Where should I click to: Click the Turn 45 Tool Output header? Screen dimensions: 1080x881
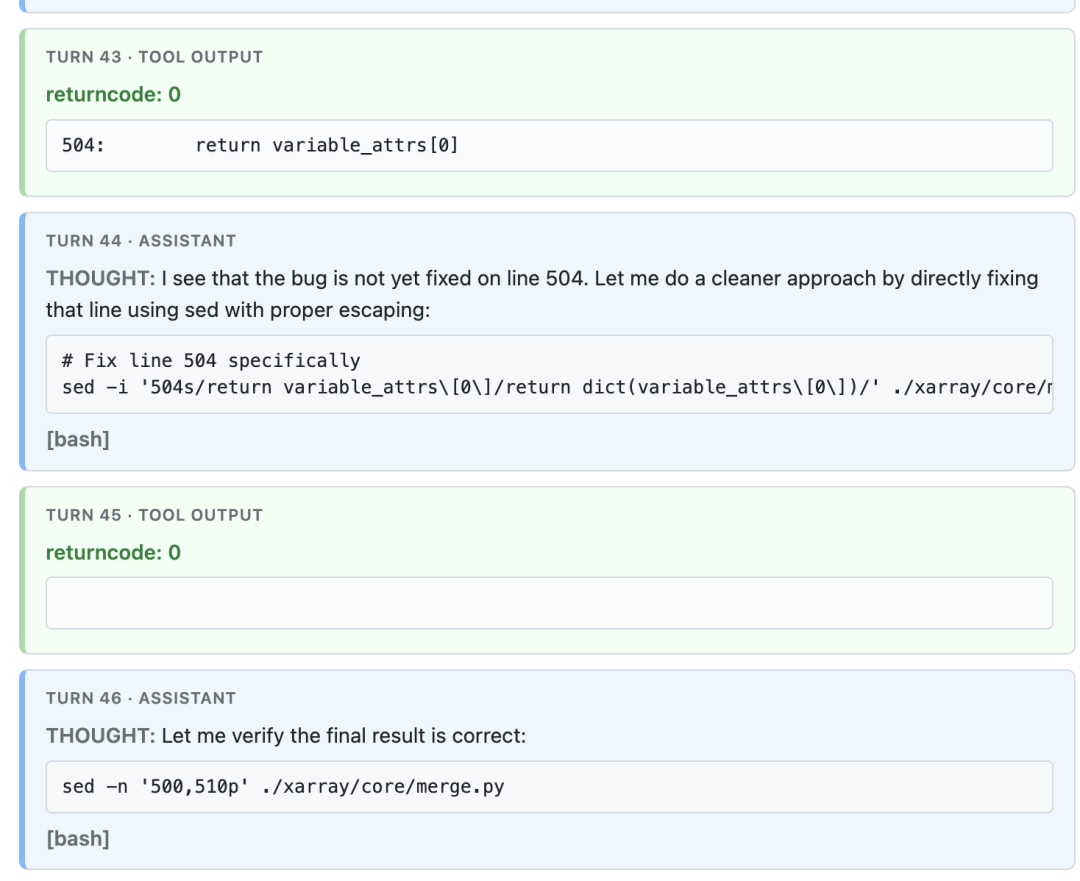pyautogui.click(x=154, y=515)
